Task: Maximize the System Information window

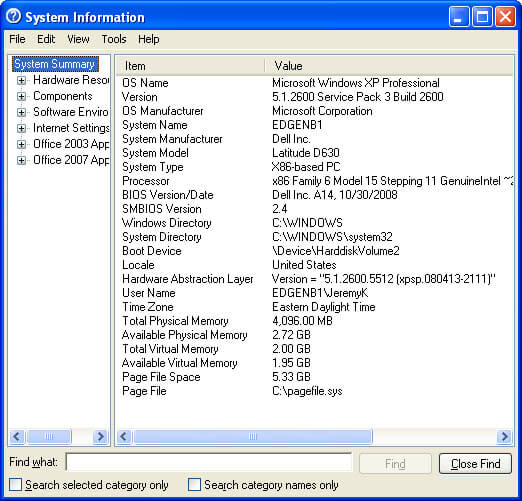Action: pyautogui.click(x=482, y=17)
